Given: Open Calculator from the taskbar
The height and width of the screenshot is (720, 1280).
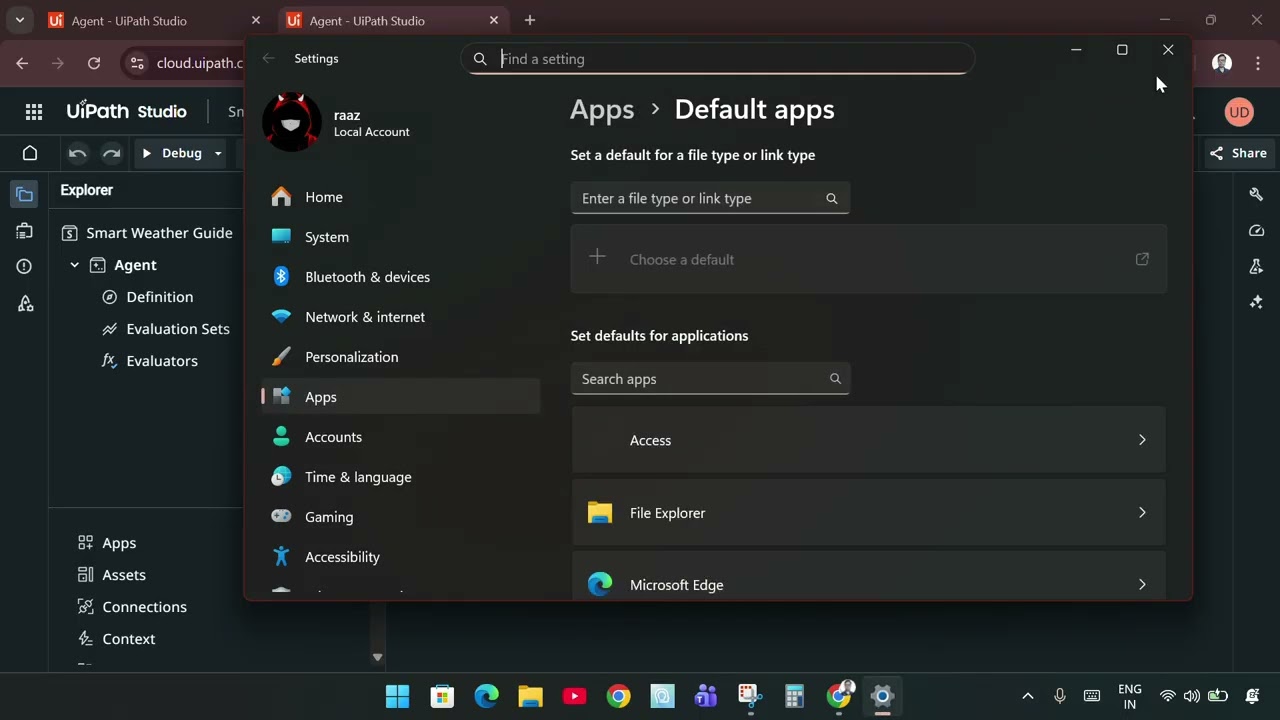Looking at the screenshot, I should pos(795,696).
